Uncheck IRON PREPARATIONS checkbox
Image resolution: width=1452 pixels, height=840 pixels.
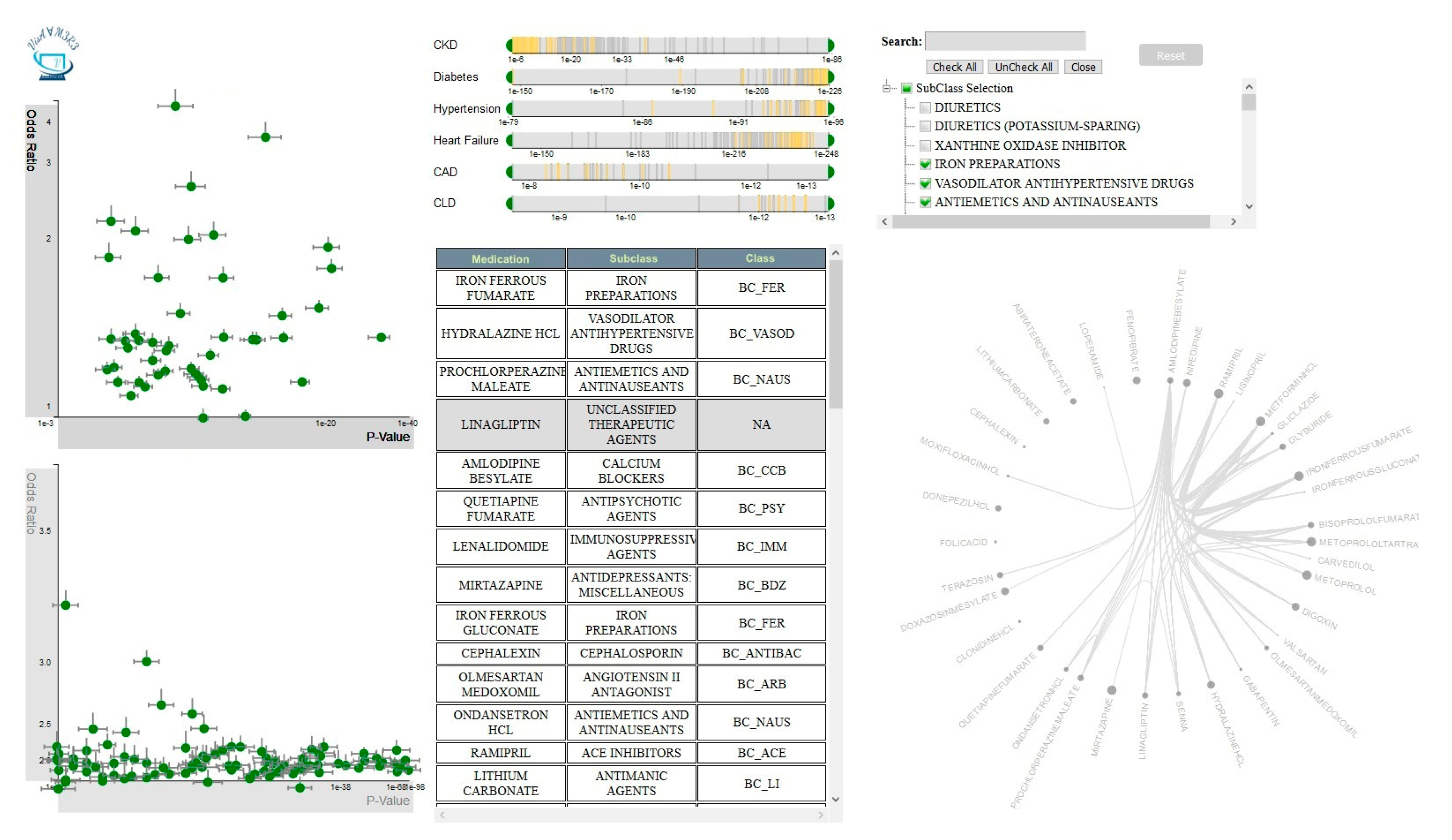(x=925, y=165)
